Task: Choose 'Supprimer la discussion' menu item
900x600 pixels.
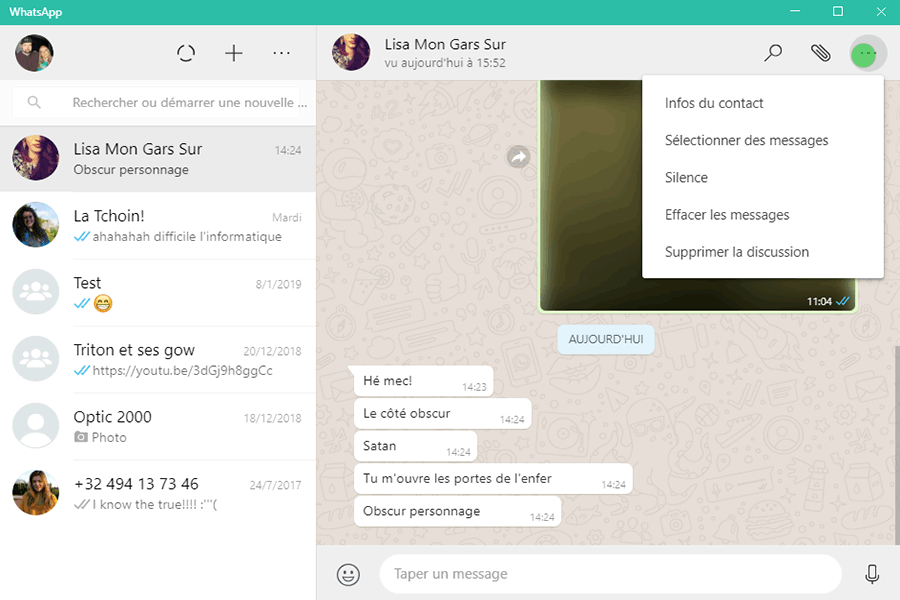Action: tap(737, 252)
